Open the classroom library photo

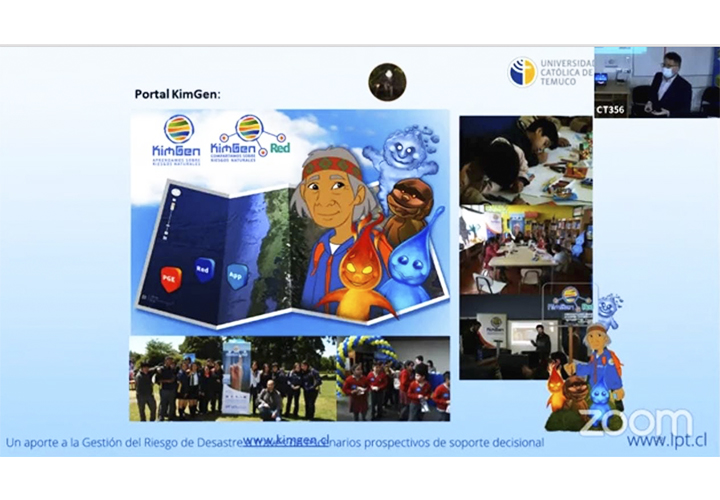tap(527, 250)
